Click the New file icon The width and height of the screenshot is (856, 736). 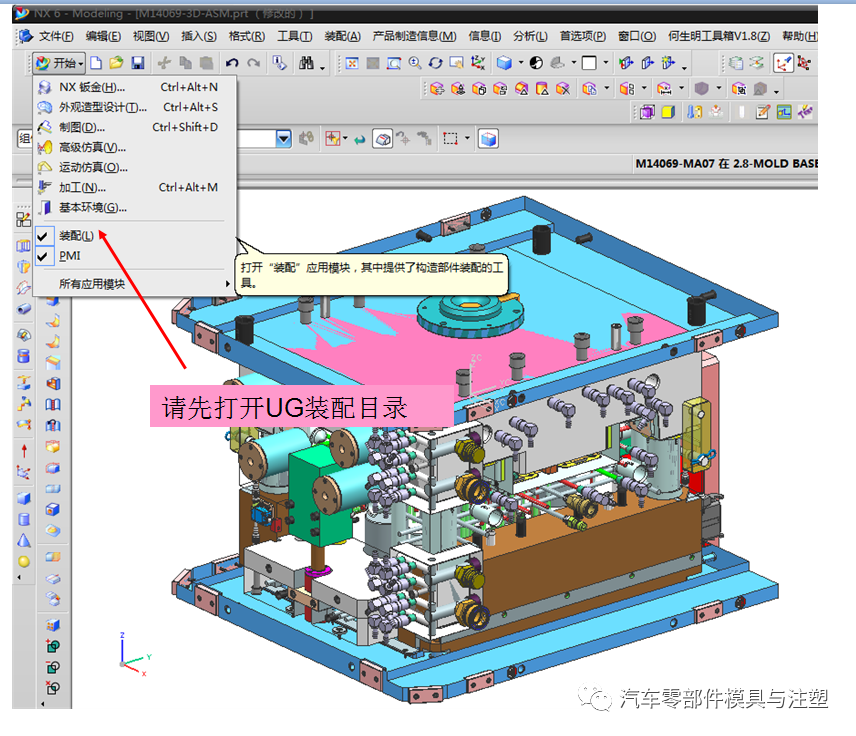pyautogui.click(x=96, y=63)
